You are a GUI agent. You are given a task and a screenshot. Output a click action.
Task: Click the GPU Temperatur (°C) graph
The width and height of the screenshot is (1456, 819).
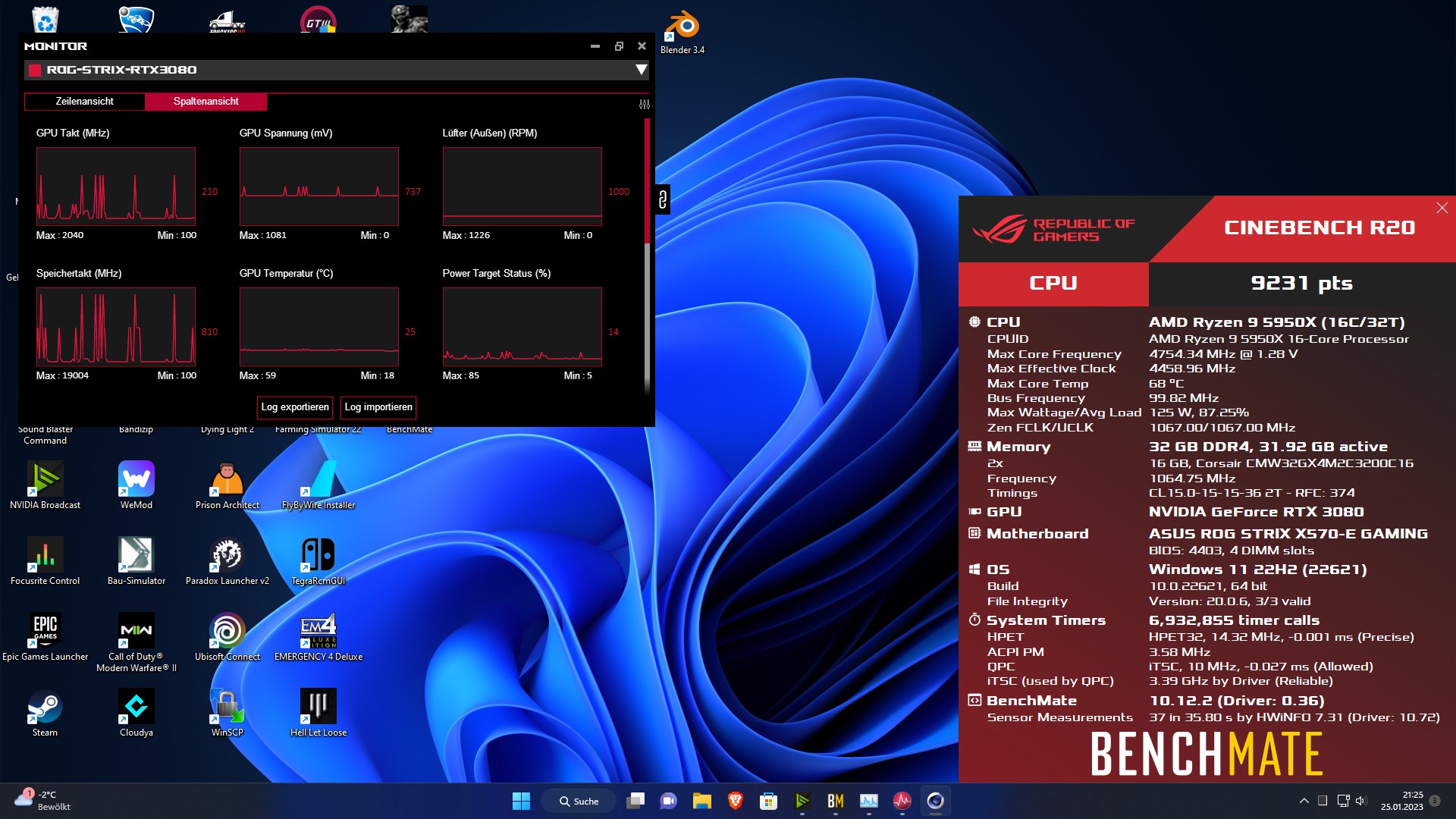tap(319, 327)
